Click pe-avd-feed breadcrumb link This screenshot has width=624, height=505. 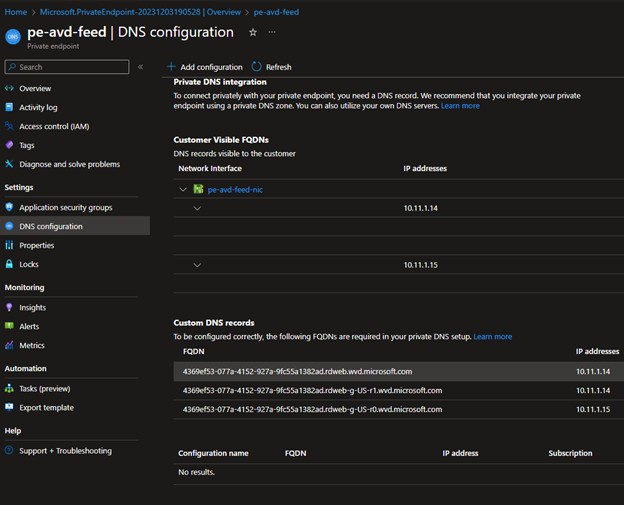(x=276, y=12)
